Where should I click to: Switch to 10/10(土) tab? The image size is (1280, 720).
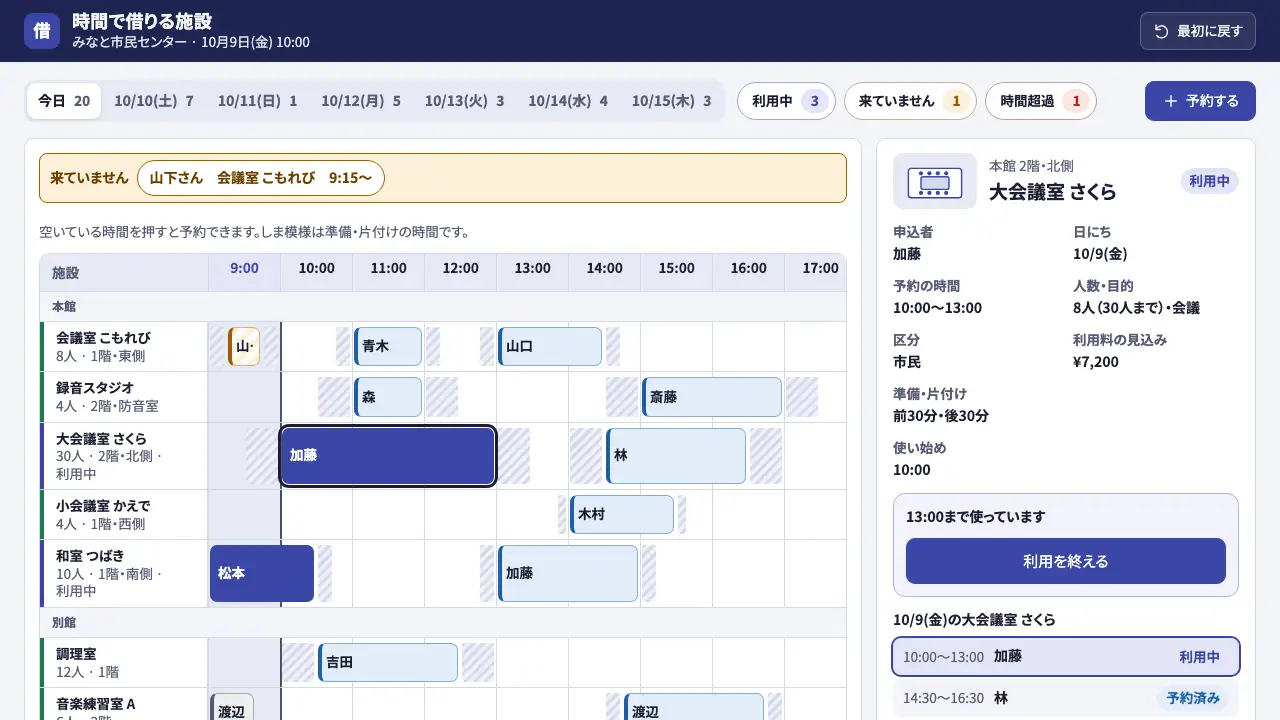154,101
